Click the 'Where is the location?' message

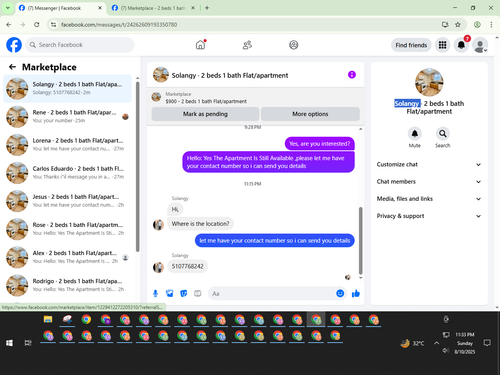pos(200,224)
